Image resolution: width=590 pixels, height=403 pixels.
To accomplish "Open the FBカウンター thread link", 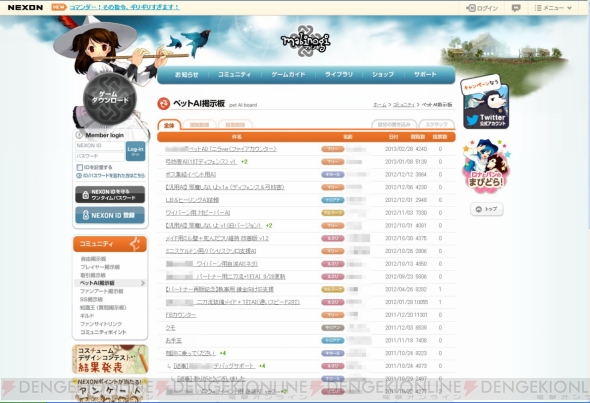I will tap(181, 315).
